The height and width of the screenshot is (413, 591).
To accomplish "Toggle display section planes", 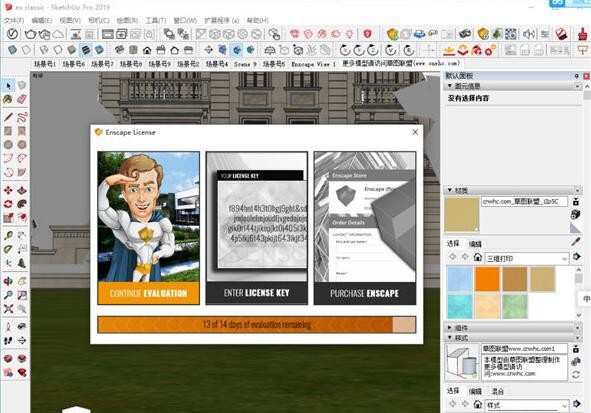I will (x=222, y=50).
